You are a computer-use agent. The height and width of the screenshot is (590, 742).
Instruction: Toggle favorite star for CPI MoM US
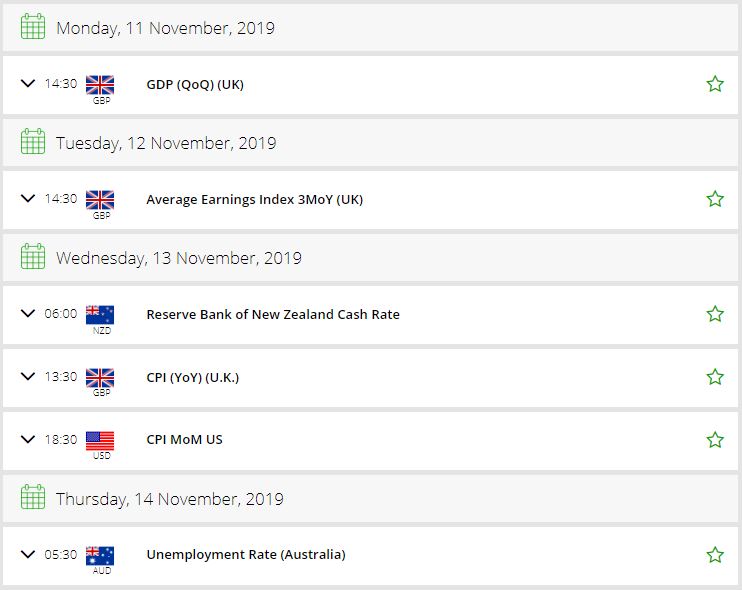715,440
